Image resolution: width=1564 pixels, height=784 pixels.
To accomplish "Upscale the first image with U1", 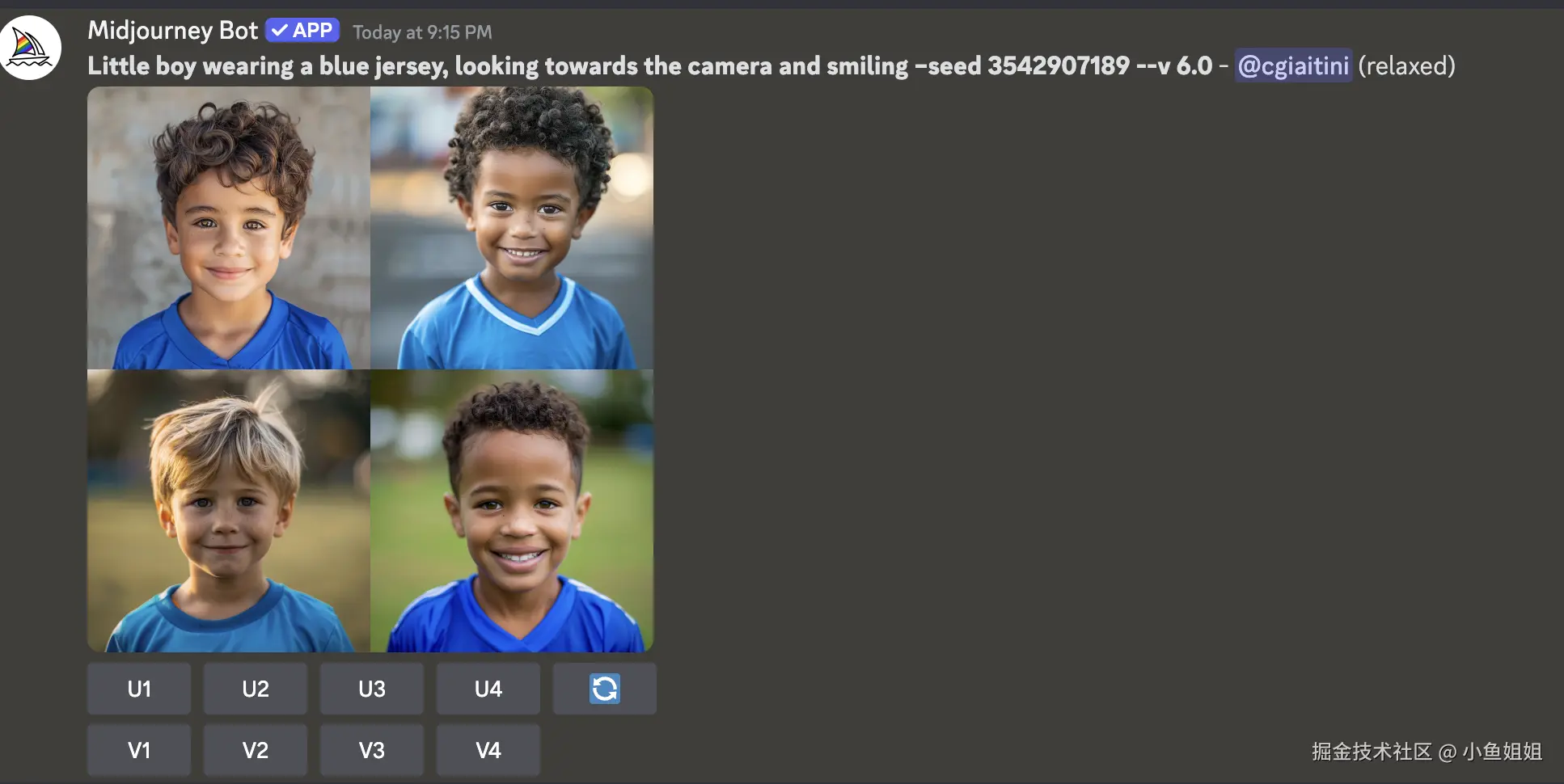I will (x=139, y=689).
